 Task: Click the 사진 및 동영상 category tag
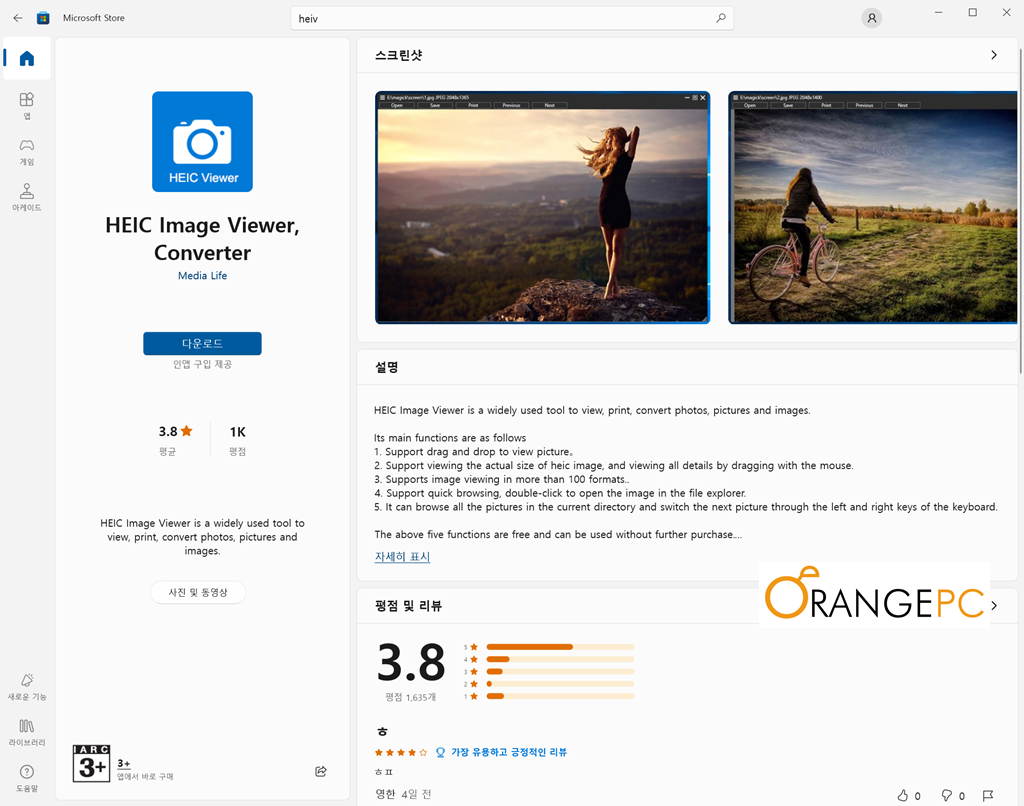[198, 592]
